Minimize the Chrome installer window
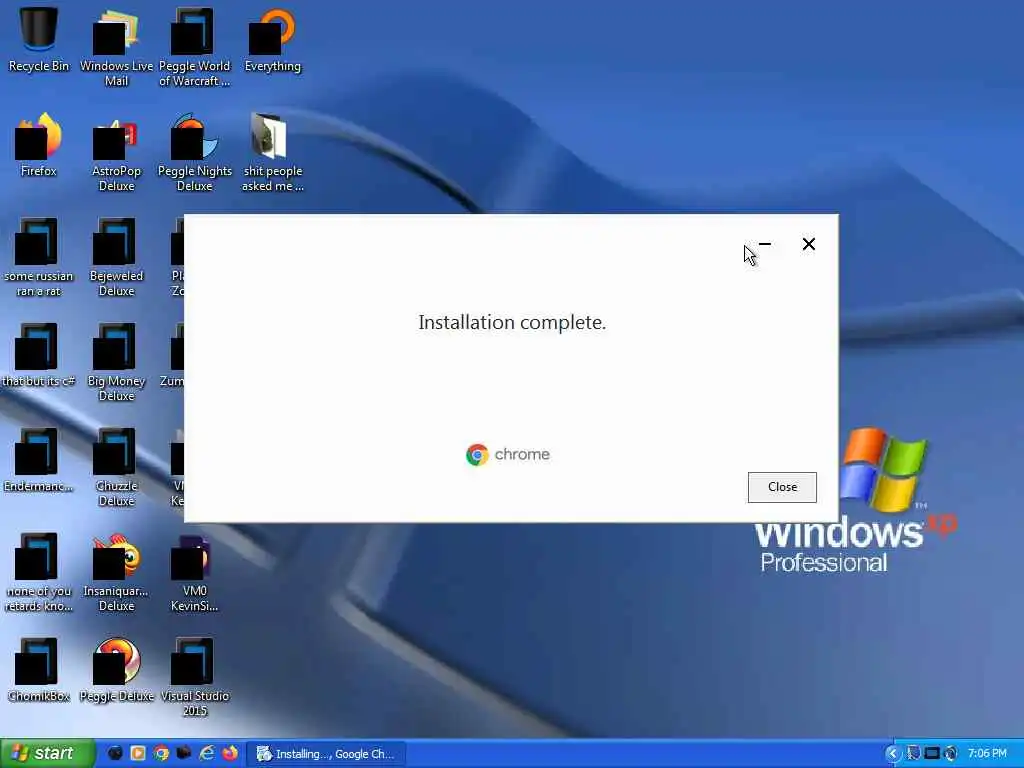1024x768 pixels. [x=765, y=244]
